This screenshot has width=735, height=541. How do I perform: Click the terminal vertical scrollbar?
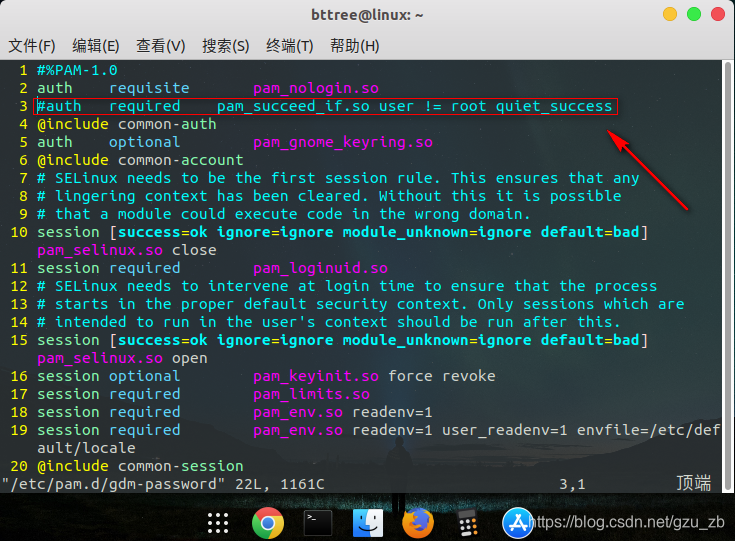(x=728, y=276)
